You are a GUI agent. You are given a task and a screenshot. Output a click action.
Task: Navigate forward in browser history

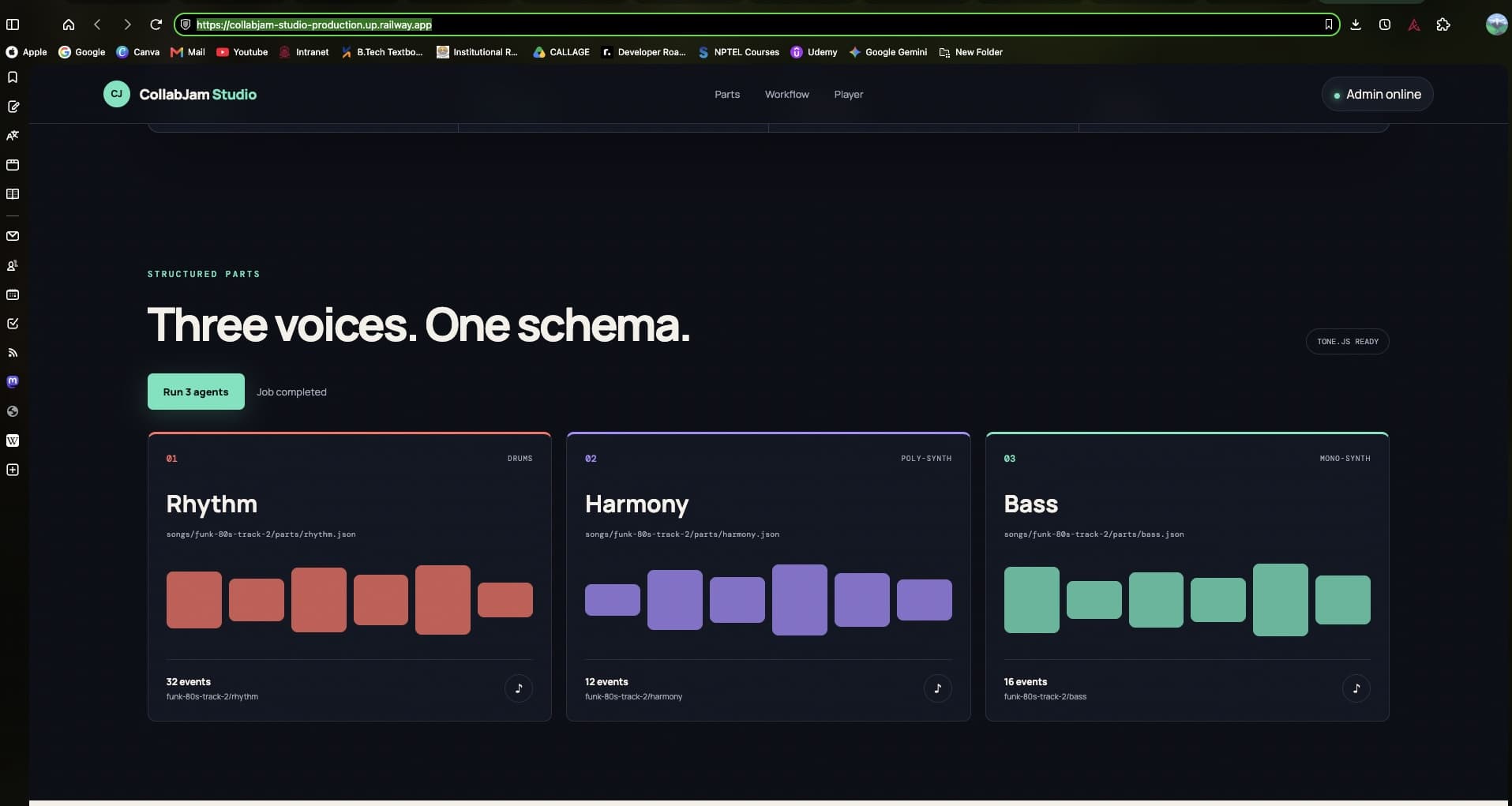click(x=127, y=24)
